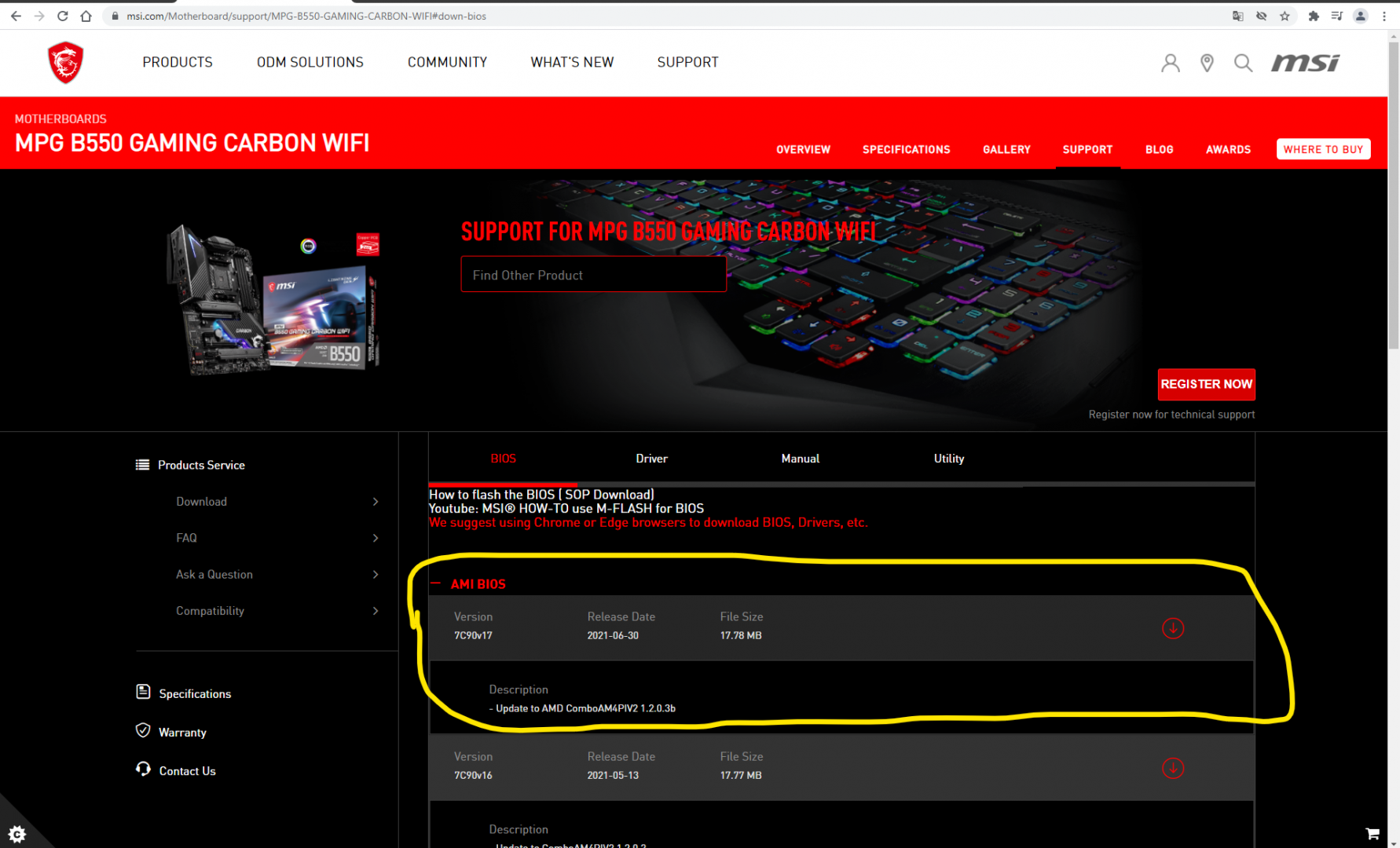
Task: Open the SUPPORT top navigation menu
Action: click(688, 63)
